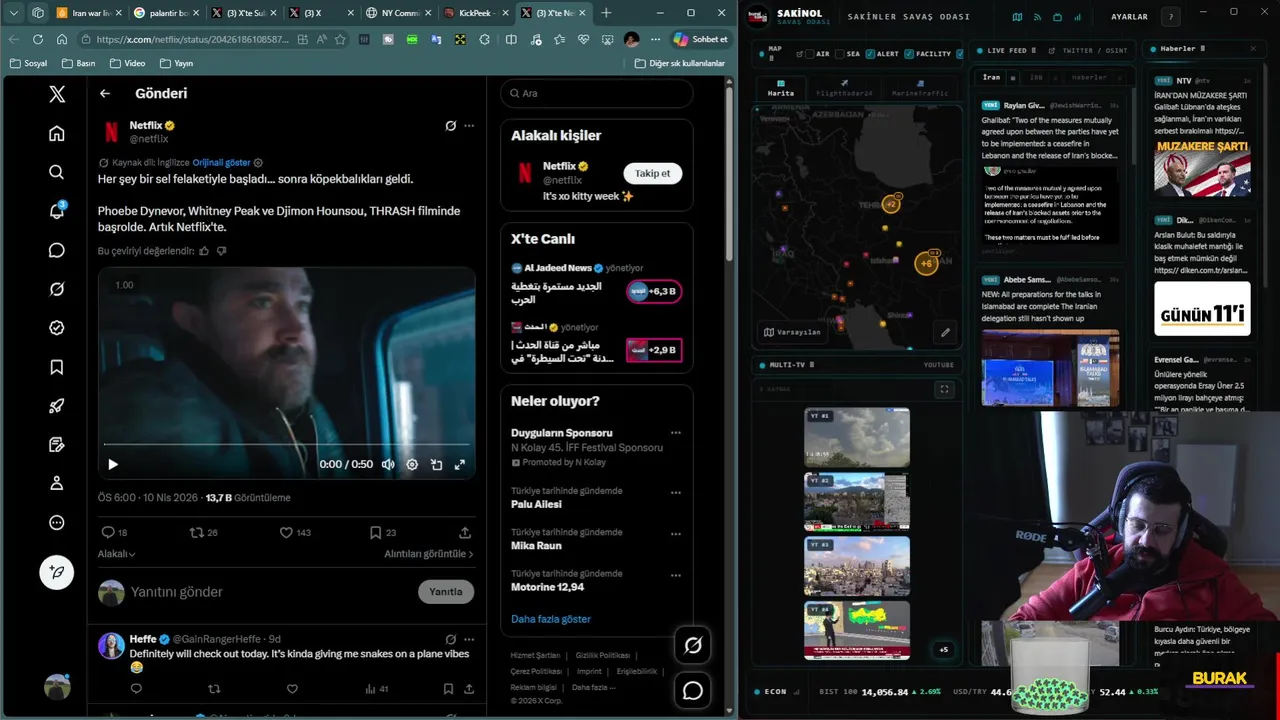Image resolution: width=1280 pixels, height=720 pixels.
Task: Open options for Motorine 12,94 trend
Action: 676,575
